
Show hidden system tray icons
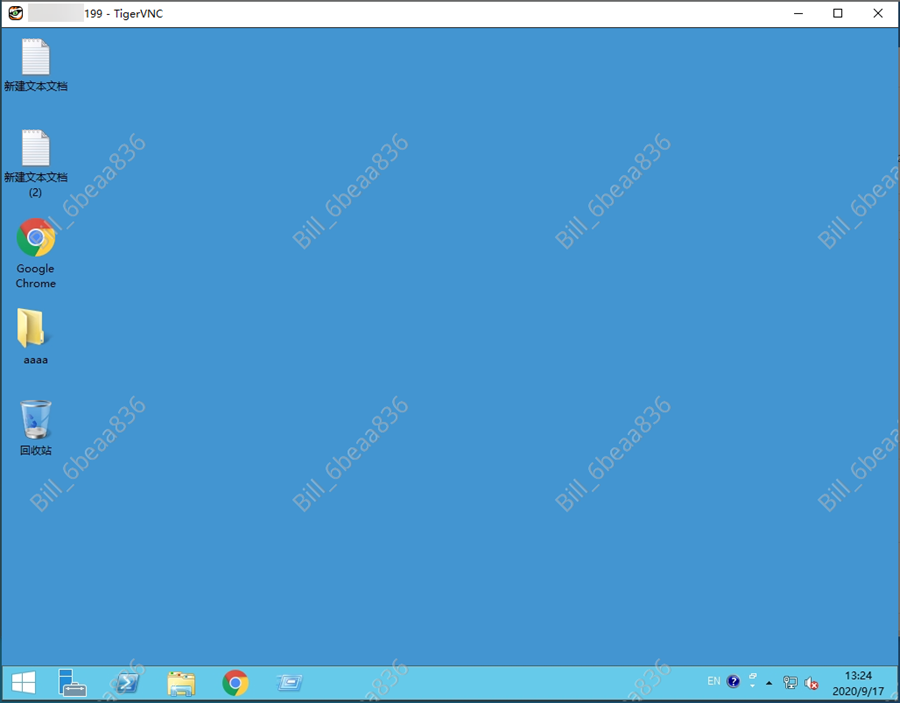[x=769, y=683]
